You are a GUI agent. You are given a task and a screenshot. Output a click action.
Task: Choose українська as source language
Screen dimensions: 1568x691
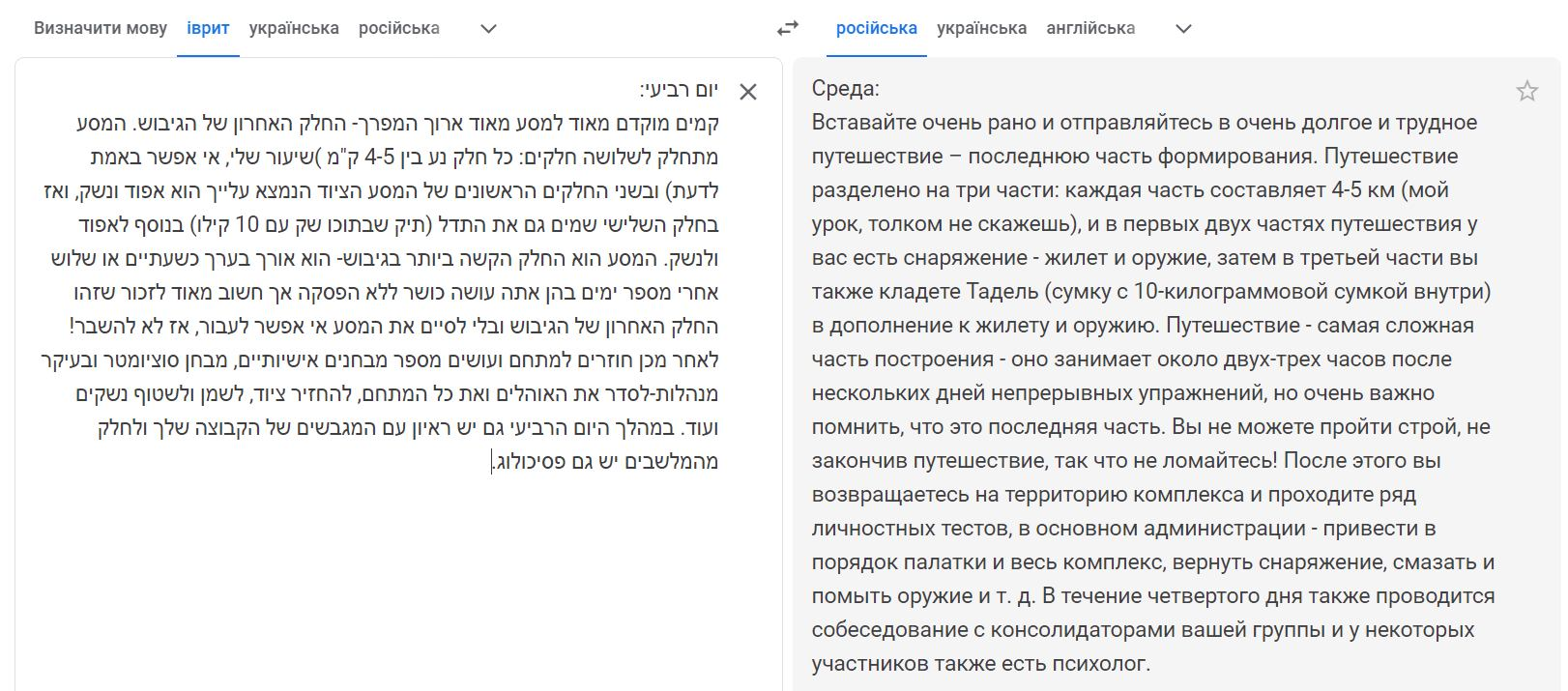294,28
